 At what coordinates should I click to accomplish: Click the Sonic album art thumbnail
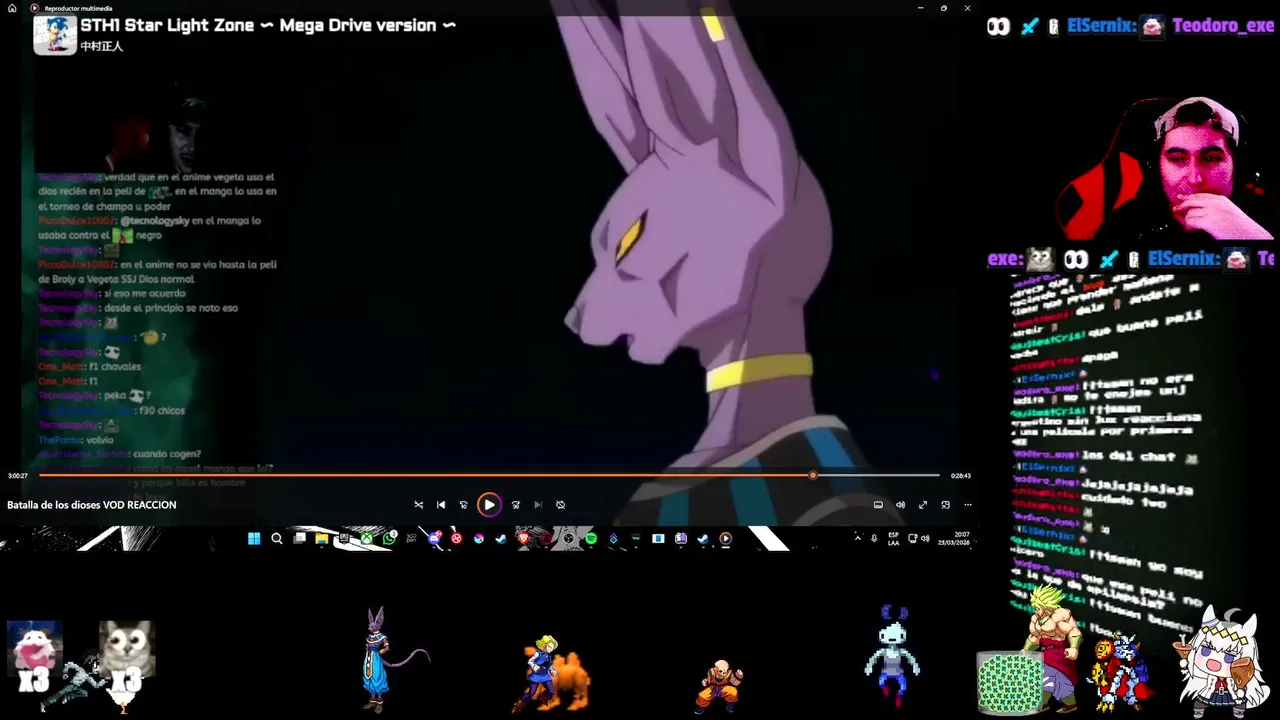(x=55, y=33)
